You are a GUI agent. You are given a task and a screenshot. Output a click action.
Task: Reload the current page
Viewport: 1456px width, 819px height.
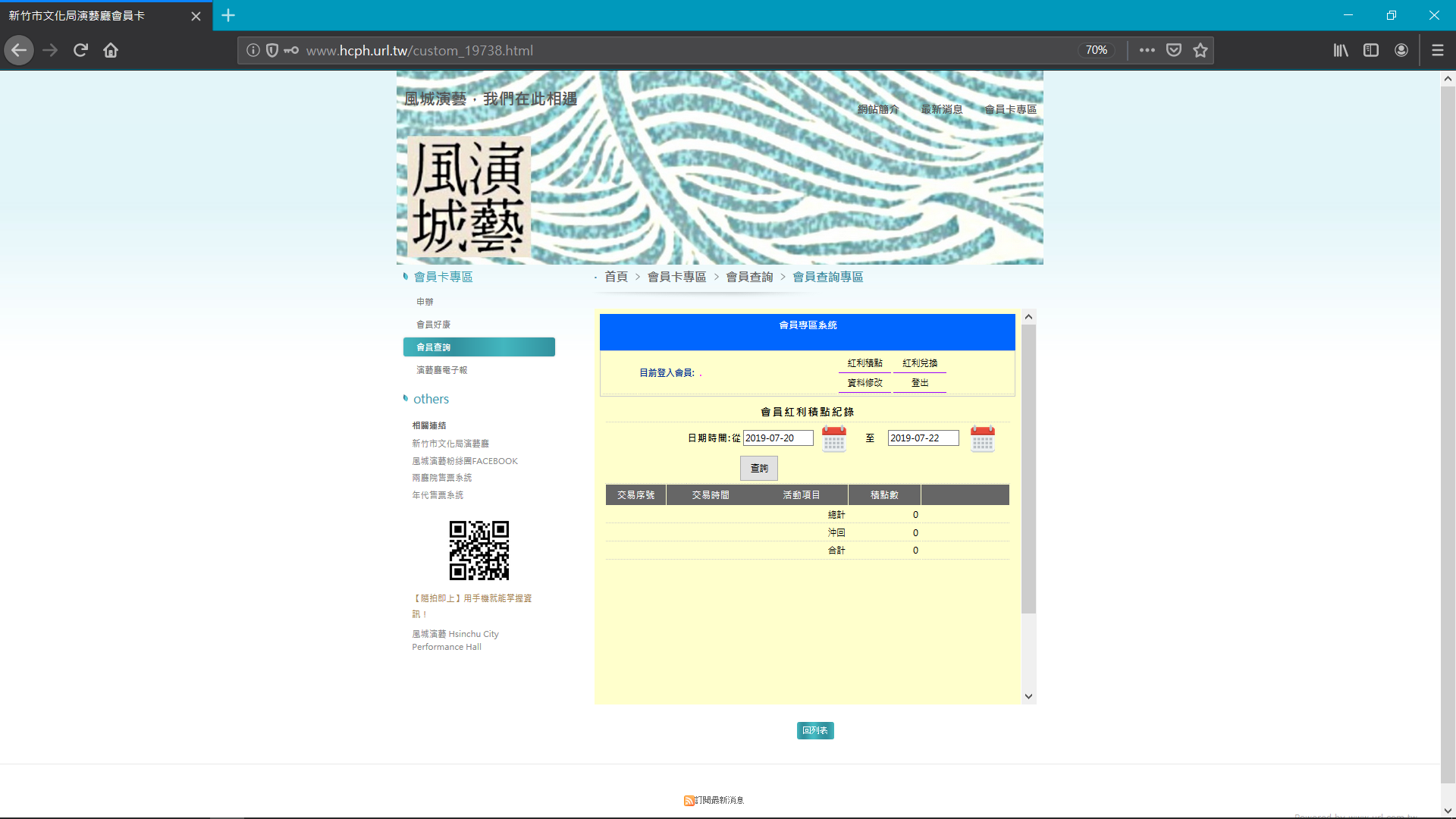pos(80,50)
